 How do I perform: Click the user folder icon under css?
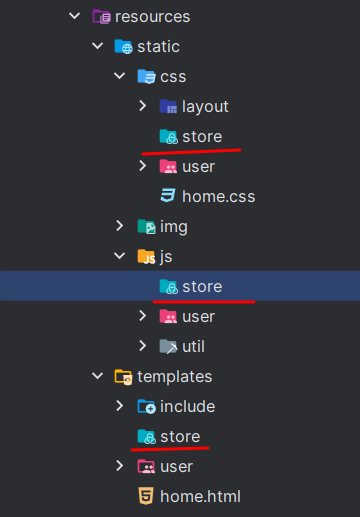pyautogui.click(x=168, y=166)
